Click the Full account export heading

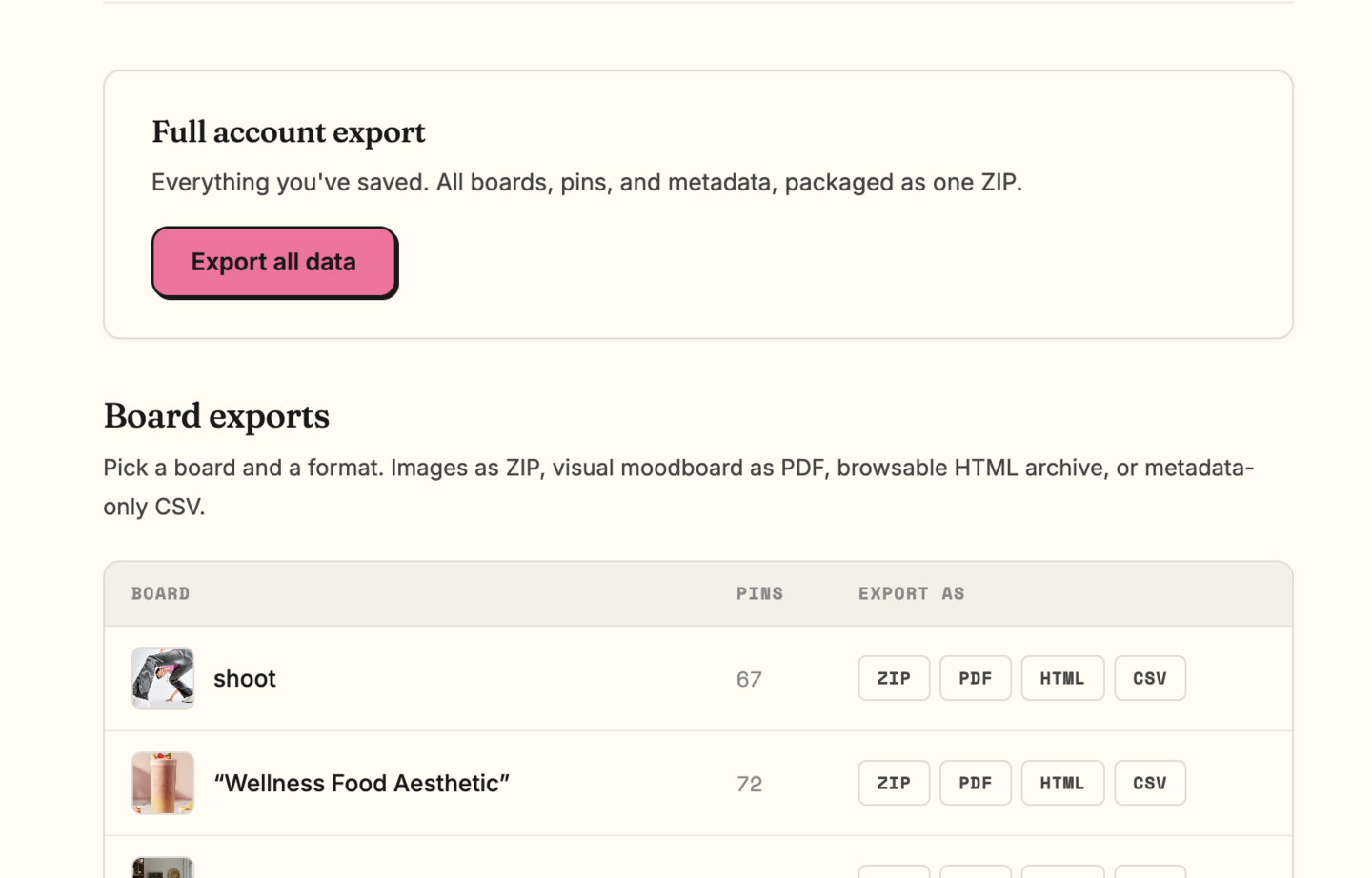pyautogui.click(x=289, y=132)
